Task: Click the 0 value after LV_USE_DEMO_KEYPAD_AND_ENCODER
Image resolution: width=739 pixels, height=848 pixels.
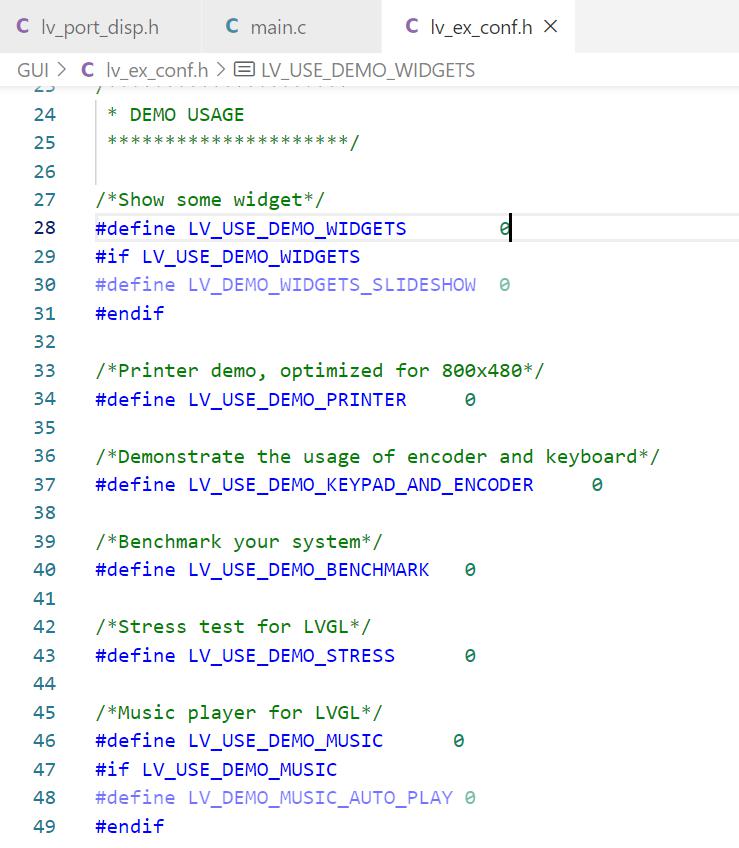Action: 597,485
